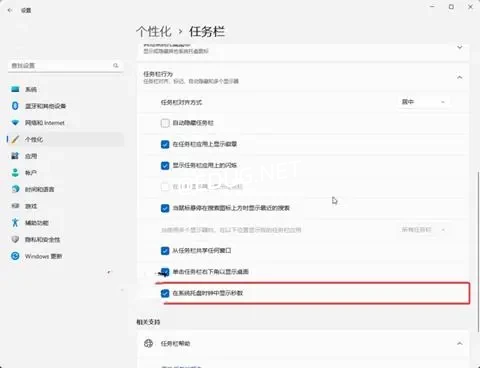Click the 任务栏对齐方式 label
The height and width of the screenshot is (368, 480).
(x=181, y=102)
